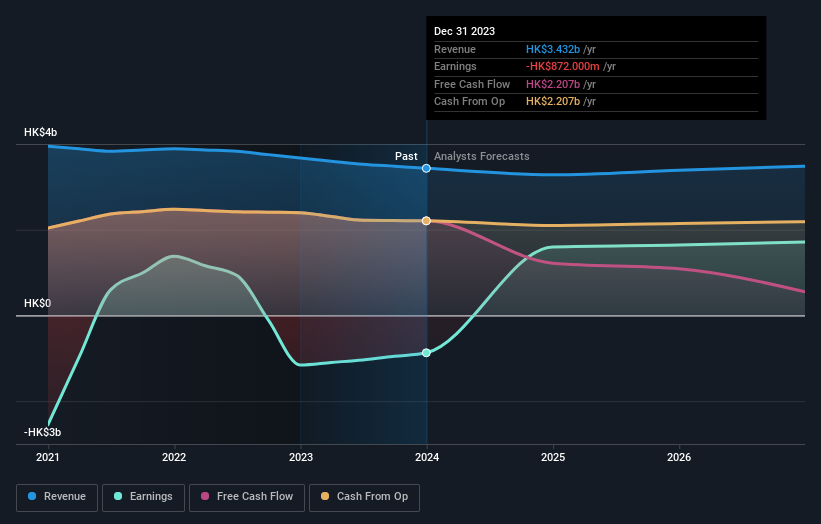This screenshot has height=524, width=821.
Task: Click the tooltip date 'Dec 31 2023'
Action: (464, 31)
